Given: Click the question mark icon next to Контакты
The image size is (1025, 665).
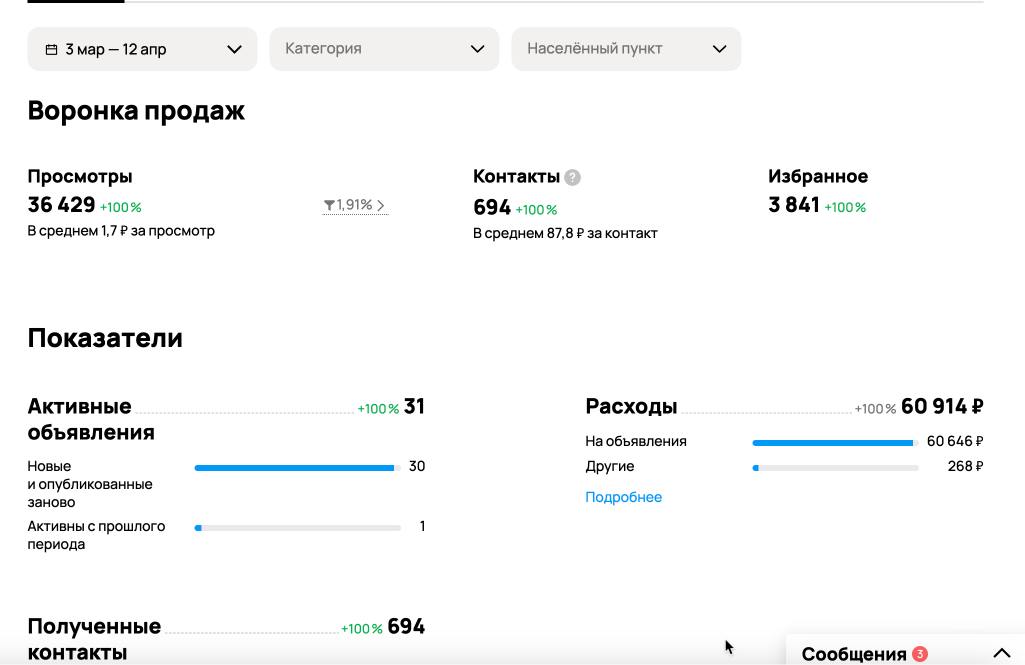Looking at the screenshot, I should click(x=572, y=177).
